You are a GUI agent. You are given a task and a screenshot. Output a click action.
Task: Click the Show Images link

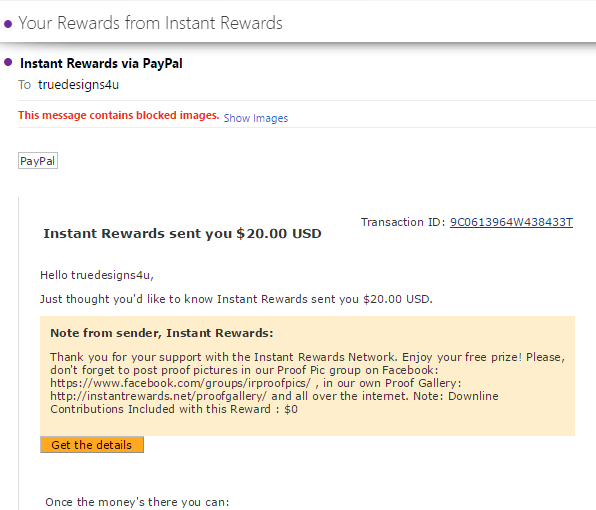[255, 118]
